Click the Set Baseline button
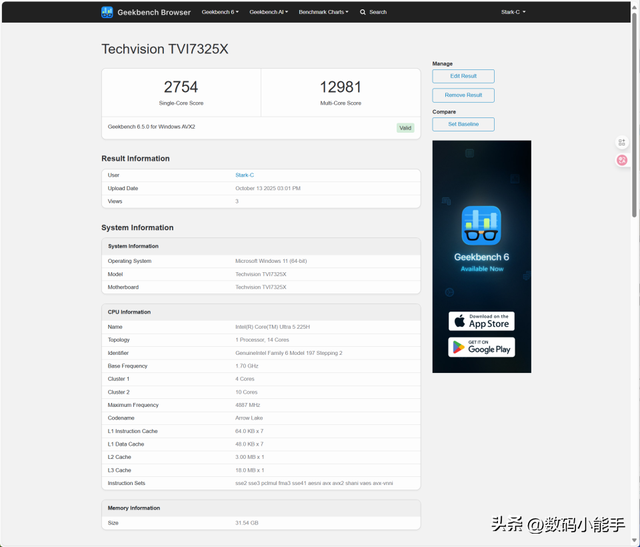 point(463,124)
